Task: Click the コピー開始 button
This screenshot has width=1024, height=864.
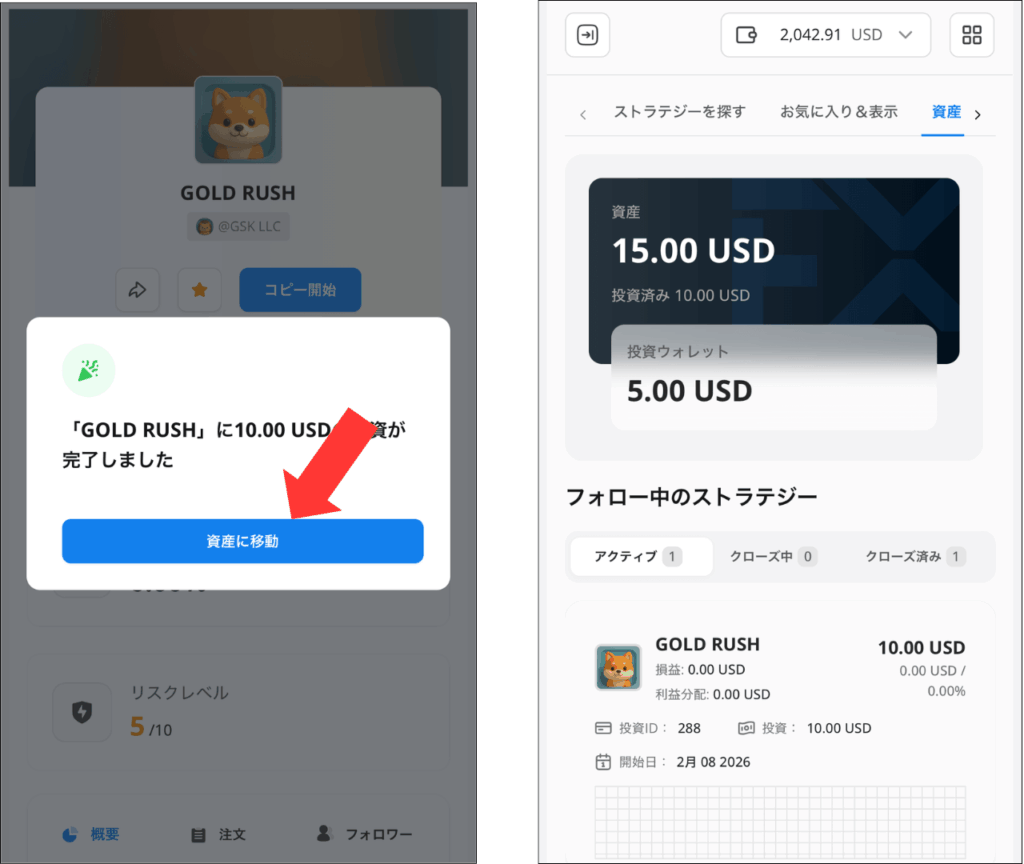Action: coord(300,289)
